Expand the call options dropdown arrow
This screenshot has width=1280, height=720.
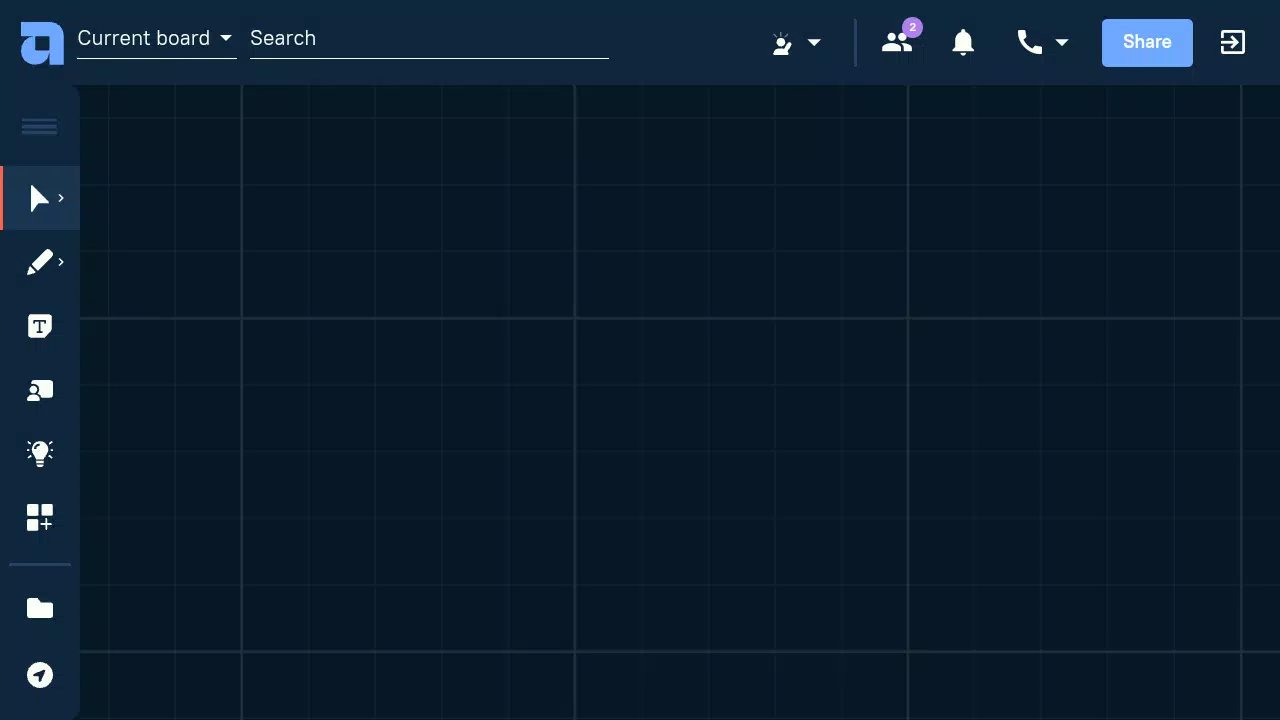[x=1062, y=43]
